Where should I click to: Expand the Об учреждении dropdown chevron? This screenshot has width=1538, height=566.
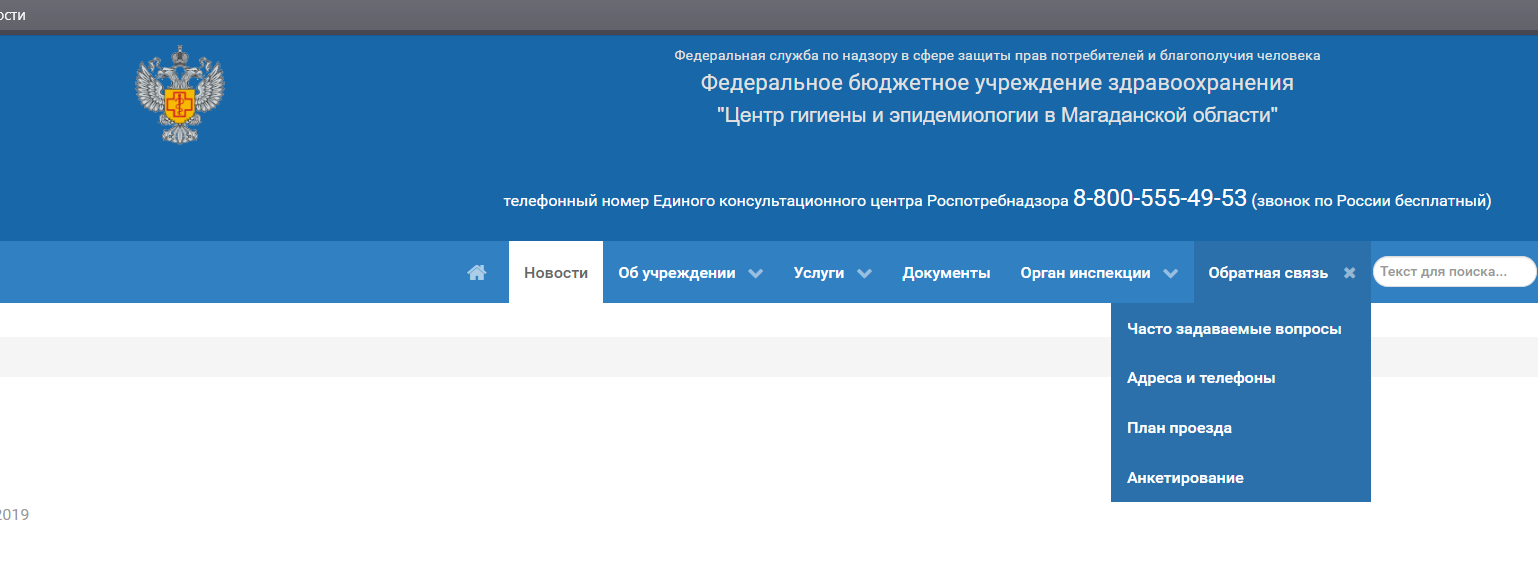(x=756, y=273)
